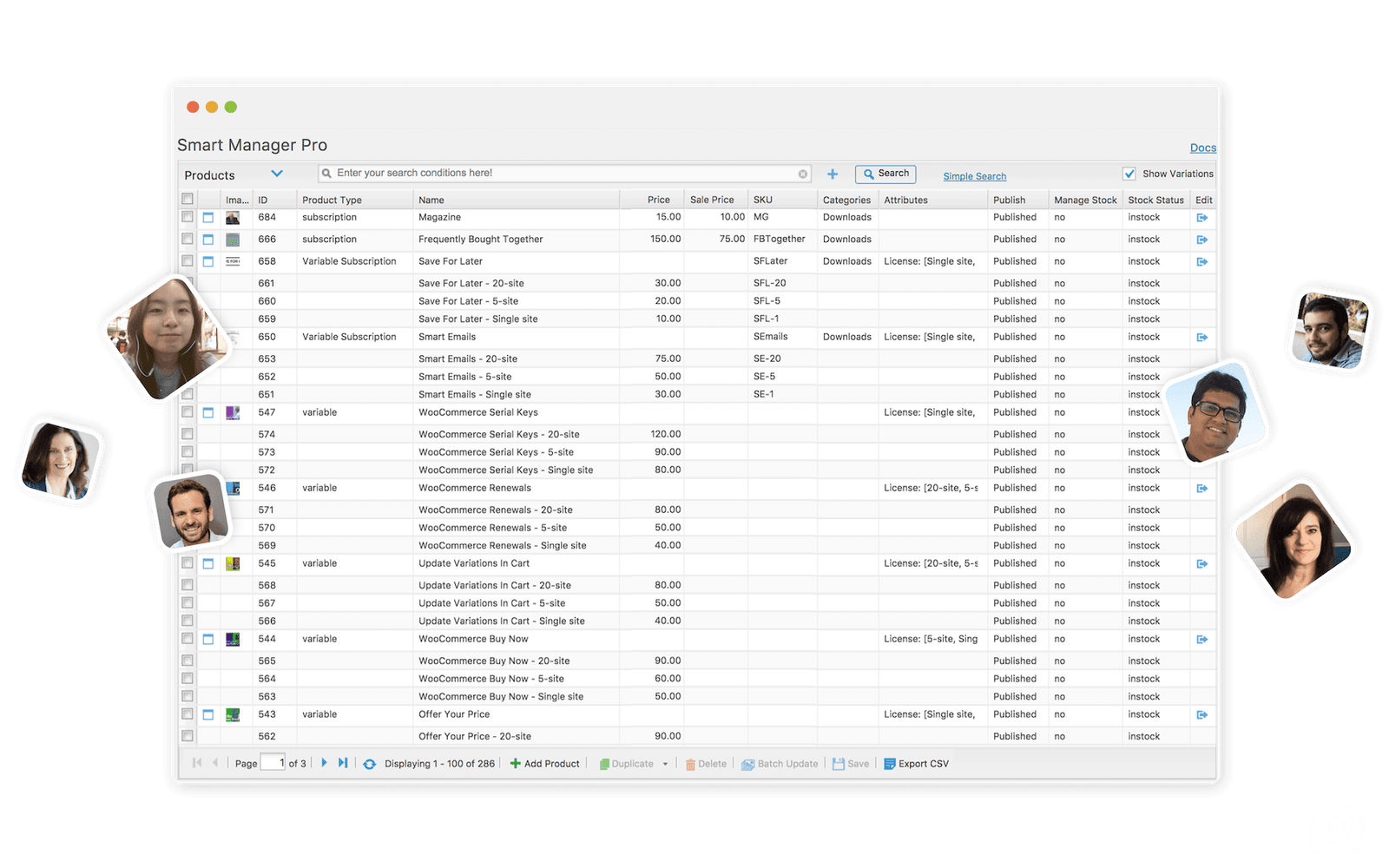The width and height of the screenshot is (1389, 868).
Task: Open the Simple Search link
Action: [x=974, y=176]
